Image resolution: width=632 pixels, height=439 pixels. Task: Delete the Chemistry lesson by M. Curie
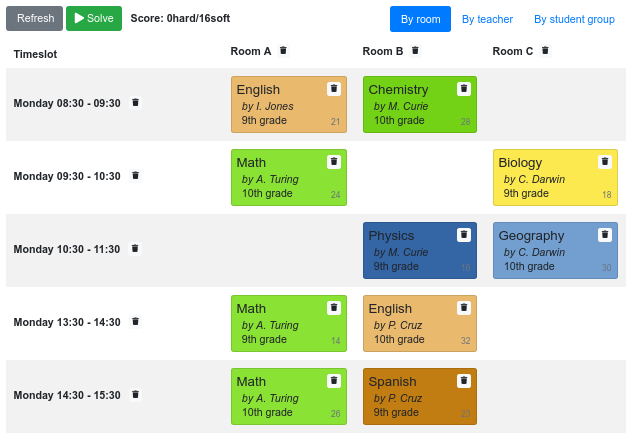[464, 89]
